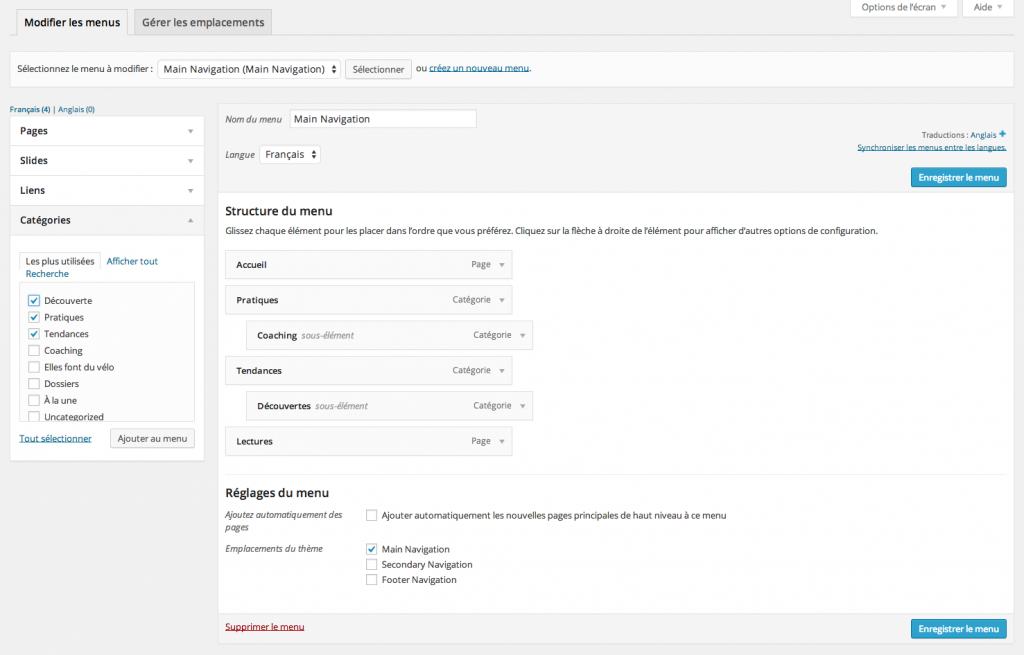Check the Dossiers category
The image size is (1024, 655).
[x=34, y=383]
